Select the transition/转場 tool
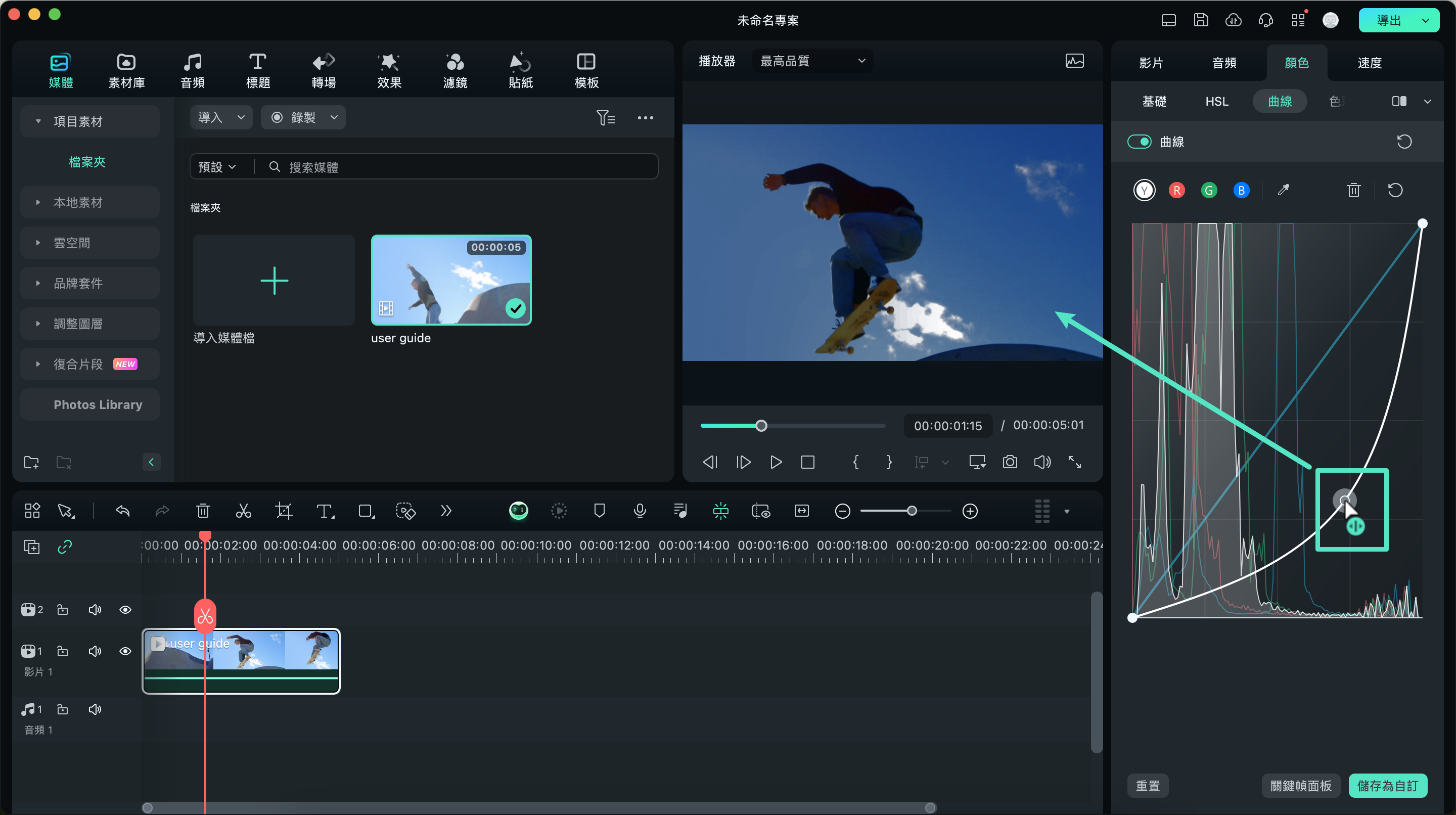This screenshot has width=1456, height=815. pyautogui.click(x=322, y=71)
